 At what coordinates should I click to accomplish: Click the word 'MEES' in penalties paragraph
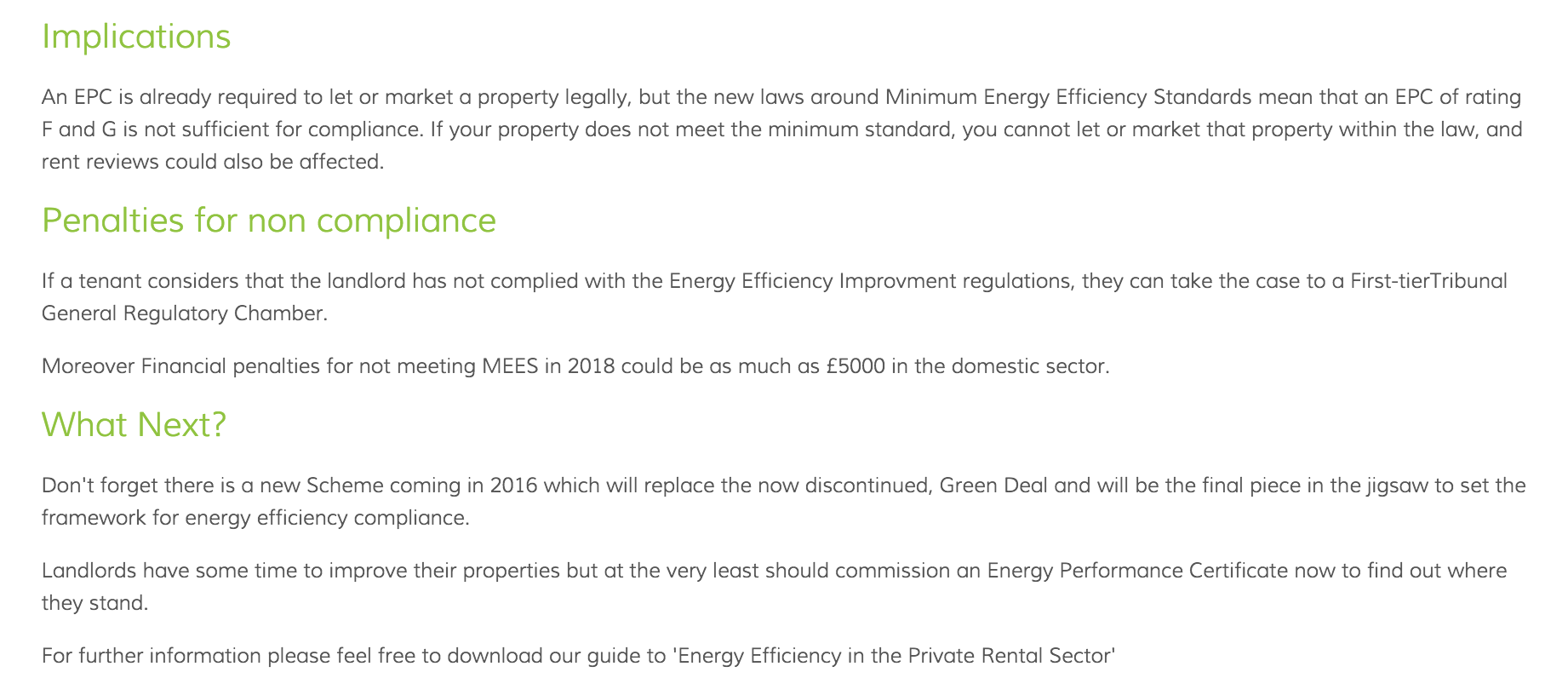(x=510, y=366)
